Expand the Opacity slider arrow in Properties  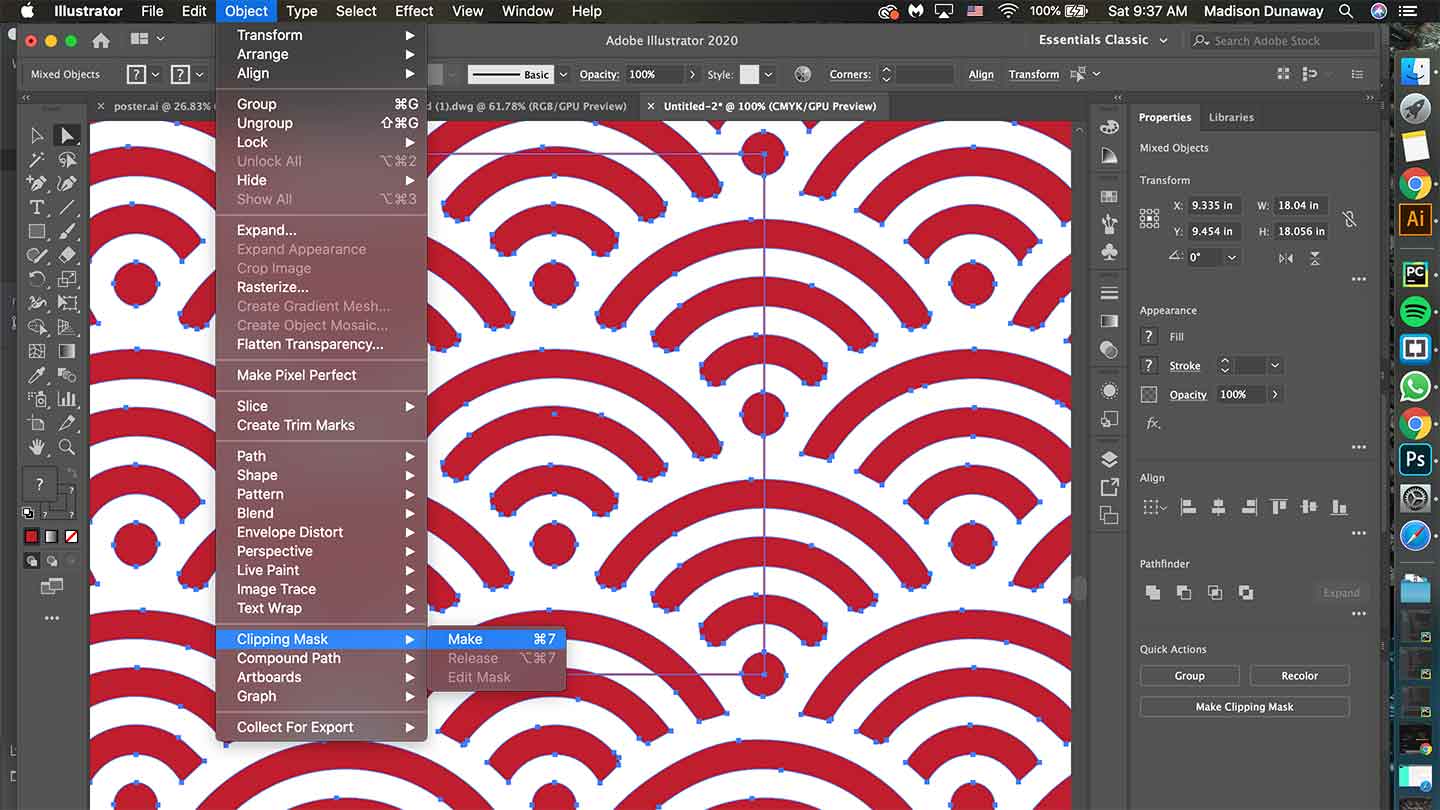click(1275, 395)
